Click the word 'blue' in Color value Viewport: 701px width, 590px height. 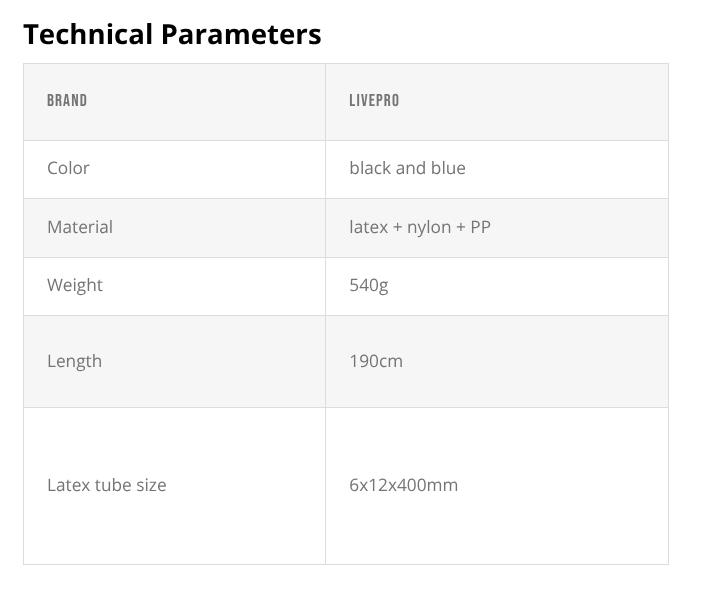448,168
